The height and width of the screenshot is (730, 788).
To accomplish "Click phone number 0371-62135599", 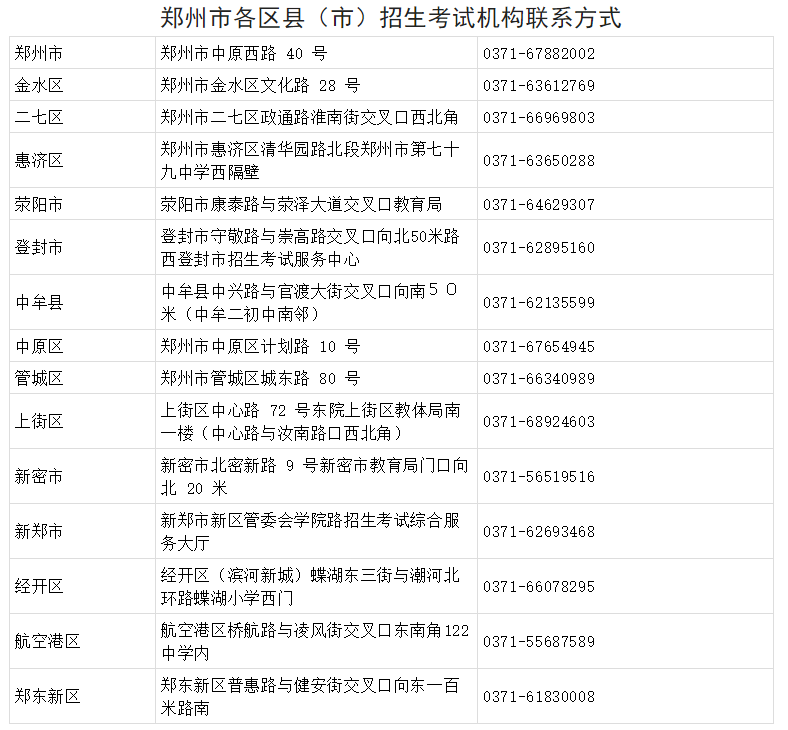I will coord(539,303).
